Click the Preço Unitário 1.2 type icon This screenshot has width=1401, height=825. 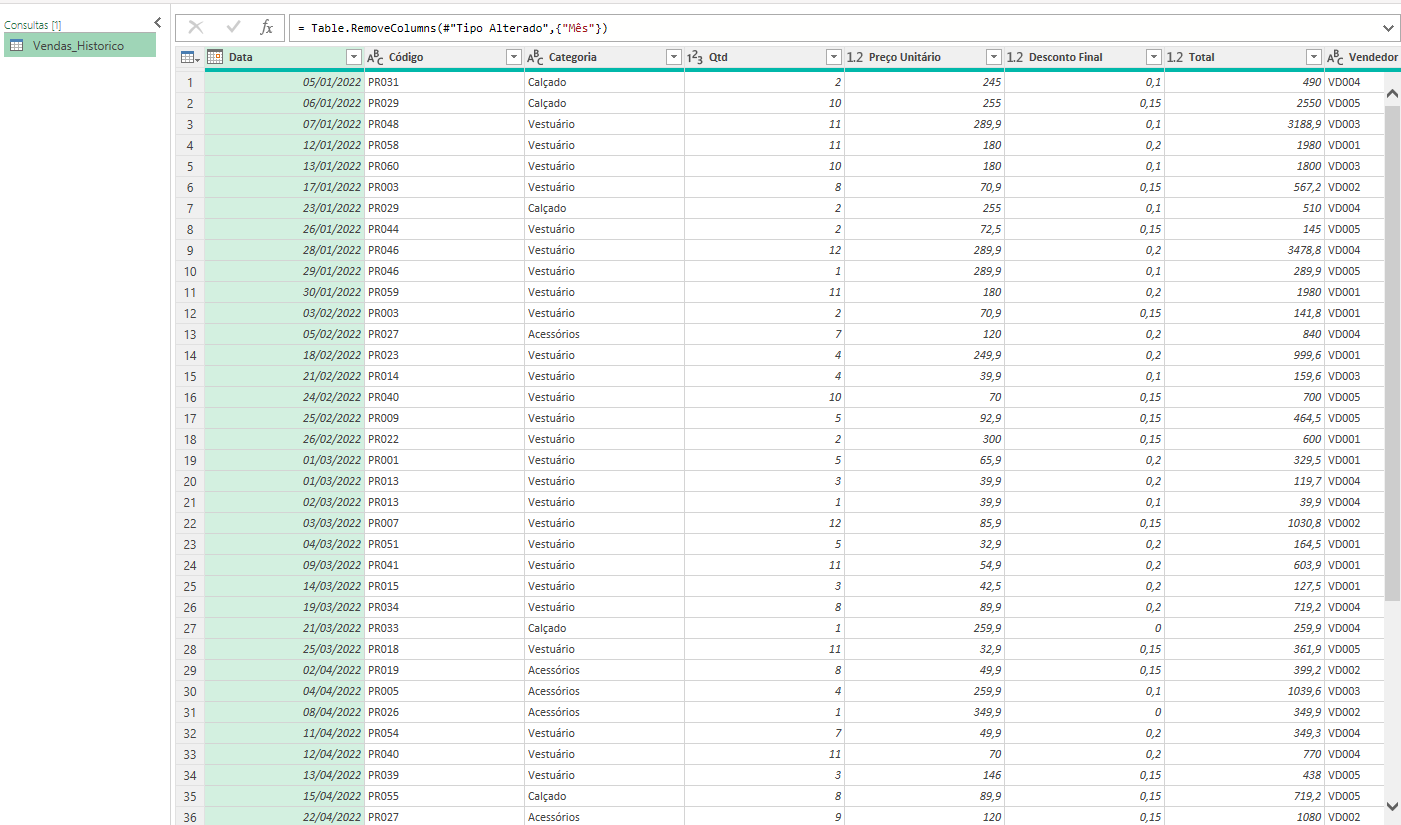855,57
